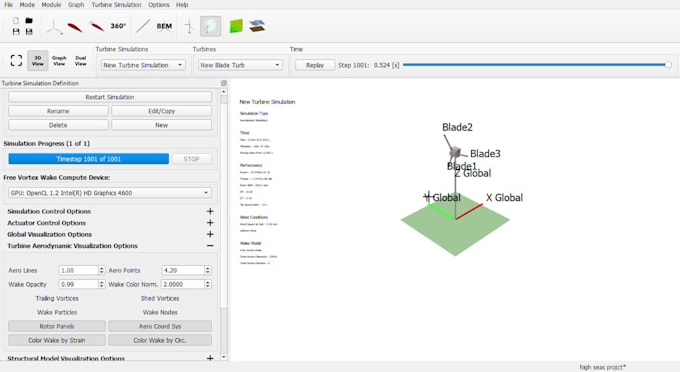Open the Options menu
The image size is (680, 372).
point(159,5)
